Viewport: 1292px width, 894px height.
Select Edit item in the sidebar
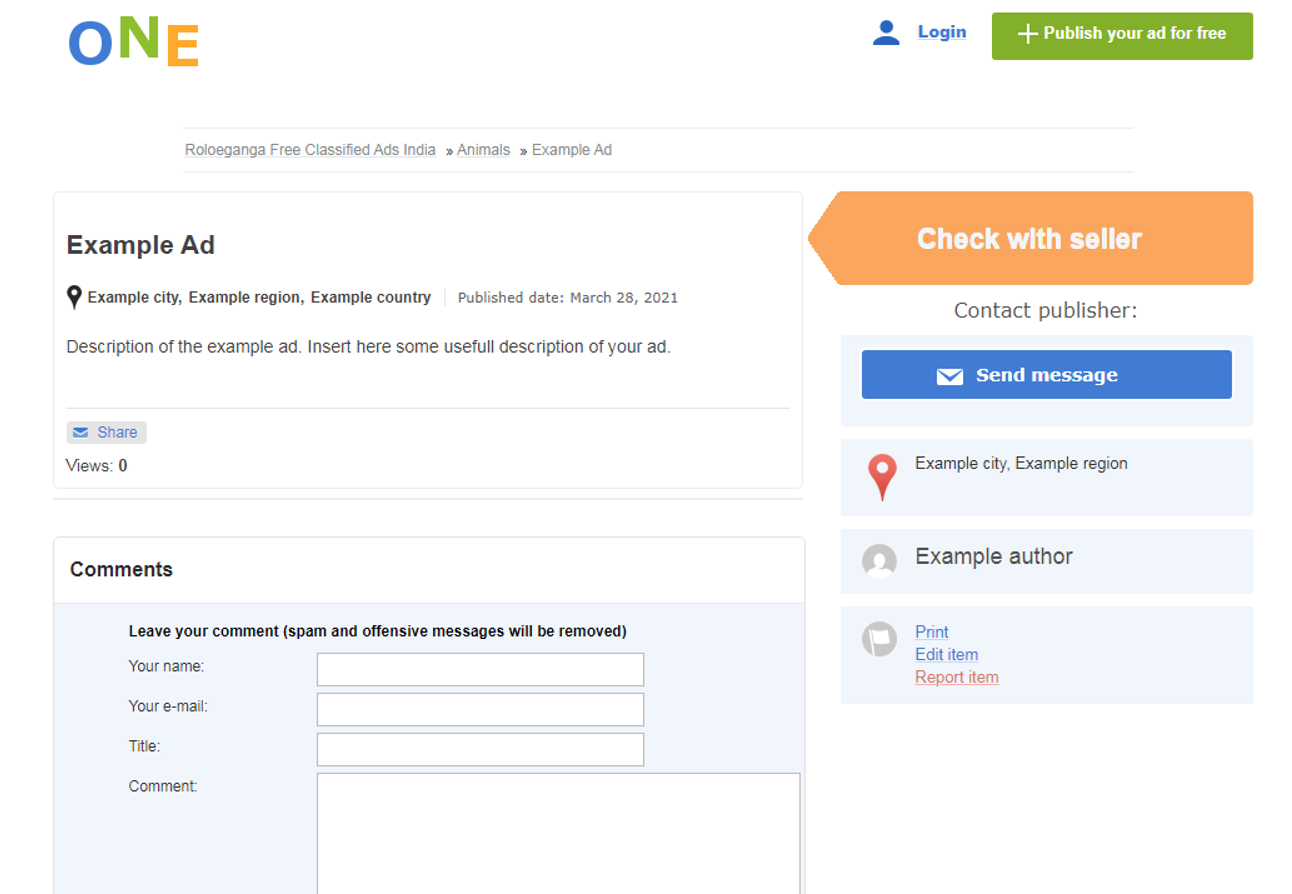point(946,654)
